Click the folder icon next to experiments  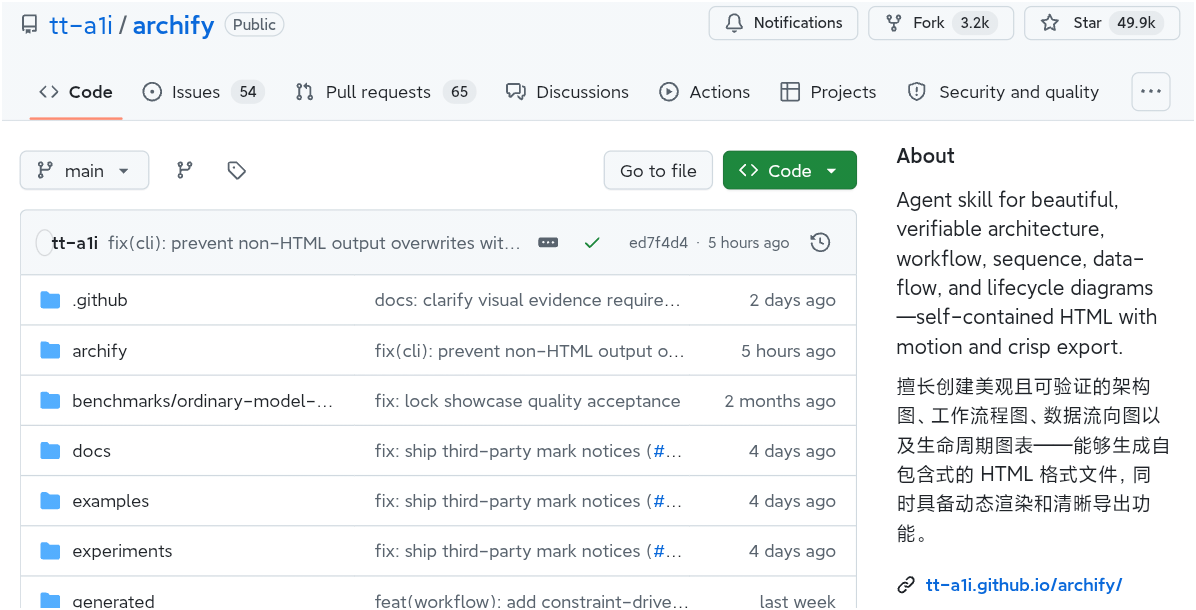pyautogui.click(x=50, y=551)
